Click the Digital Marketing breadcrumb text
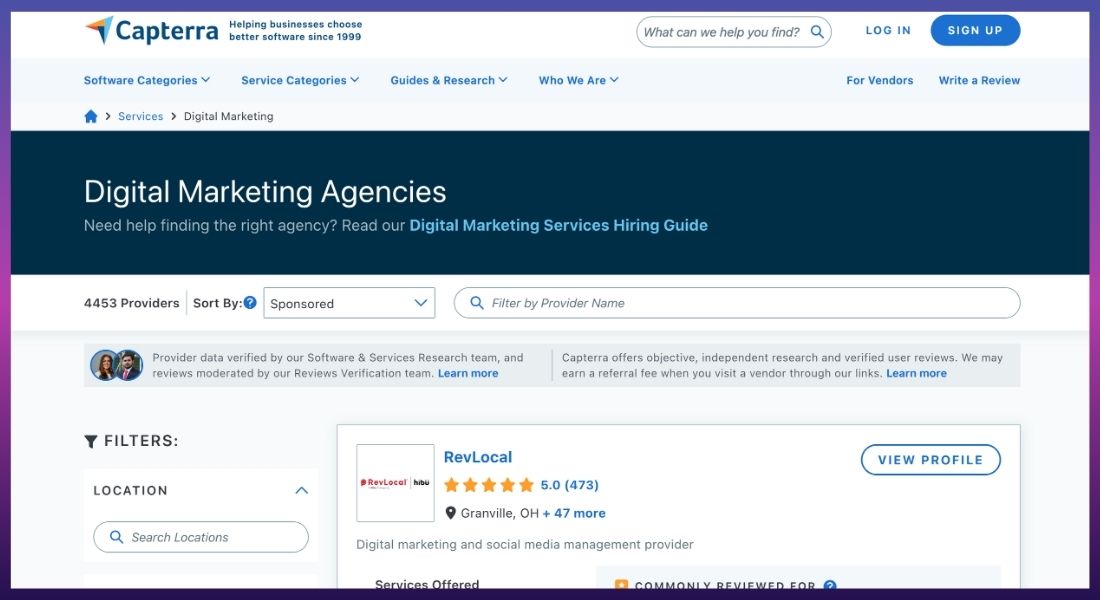 click(x=229, y=116)
